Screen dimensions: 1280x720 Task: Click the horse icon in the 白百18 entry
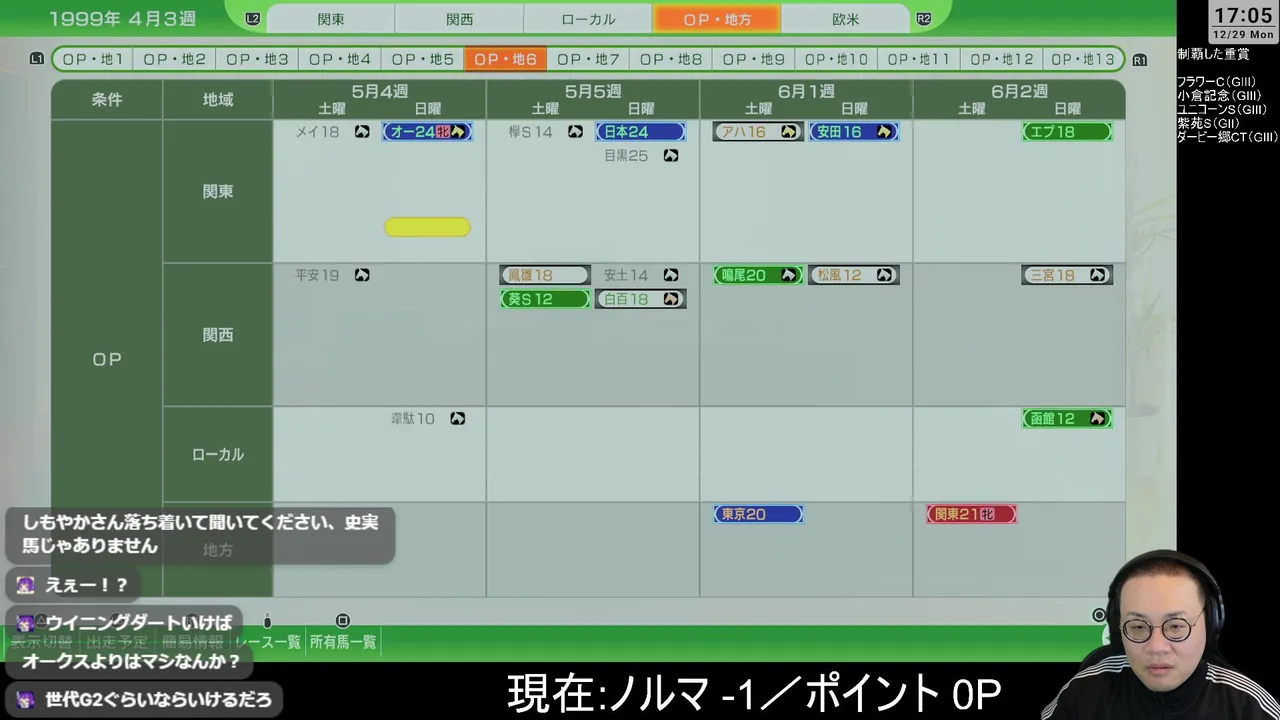pyautogui.click(x=671, y=299)
